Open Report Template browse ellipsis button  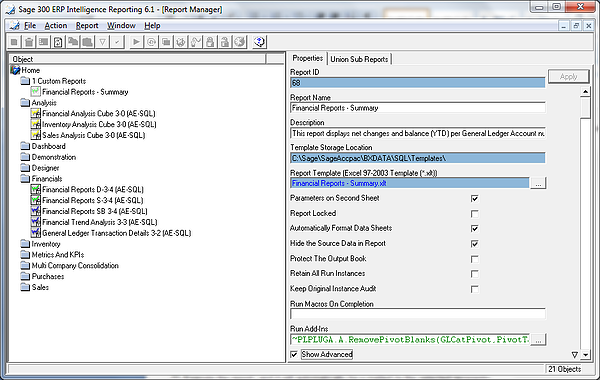(538, 183)
